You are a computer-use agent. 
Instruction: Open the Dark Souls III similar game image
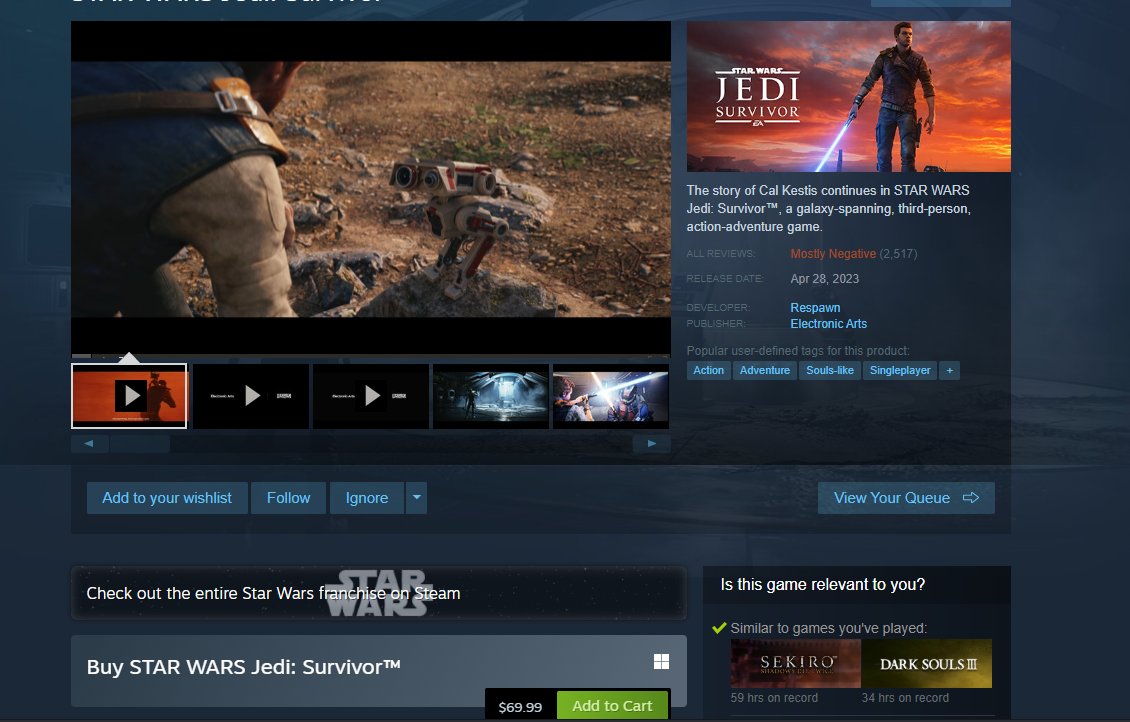click(x=927, y=664)
